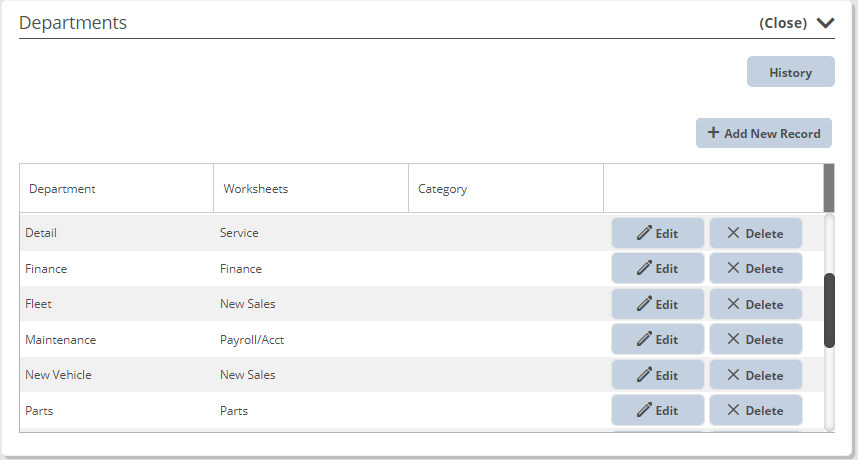Click the Category column header

point(506,188)
